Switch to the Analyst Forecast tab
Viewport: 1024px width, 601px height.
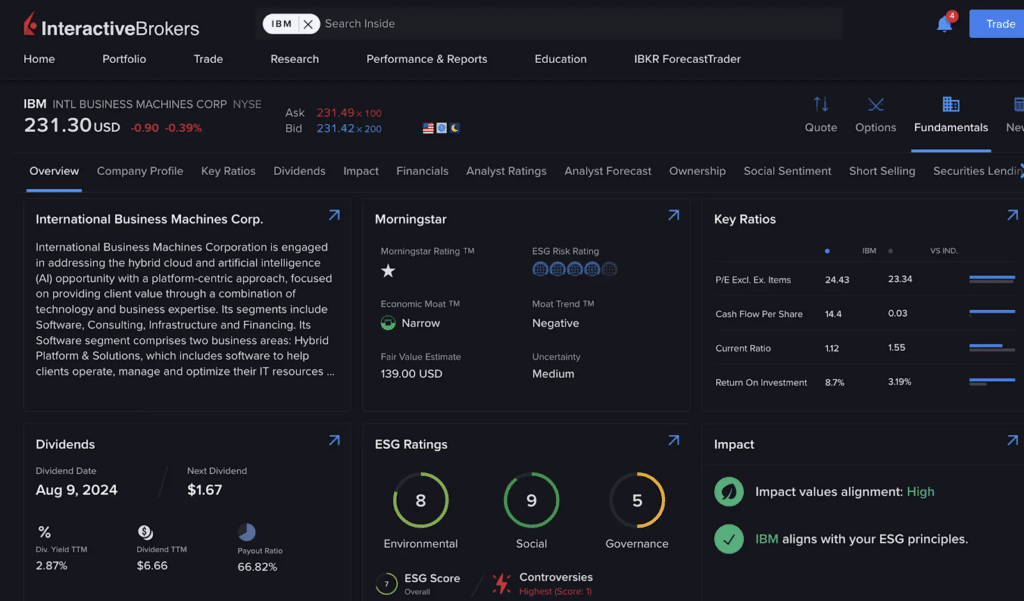click(x=608, y=171)
